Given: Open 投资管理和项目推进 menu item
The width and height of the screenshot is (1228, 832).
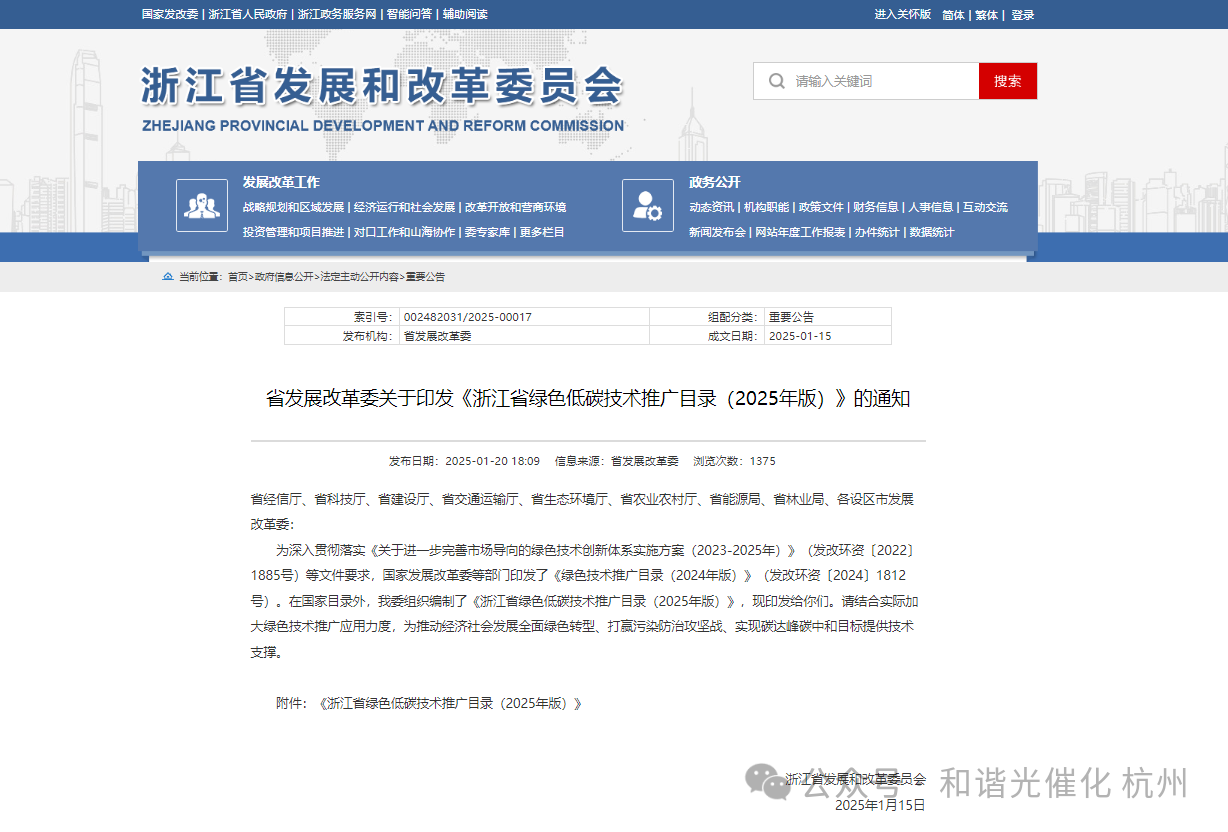Looking at the screenshot, I should 293,232.
